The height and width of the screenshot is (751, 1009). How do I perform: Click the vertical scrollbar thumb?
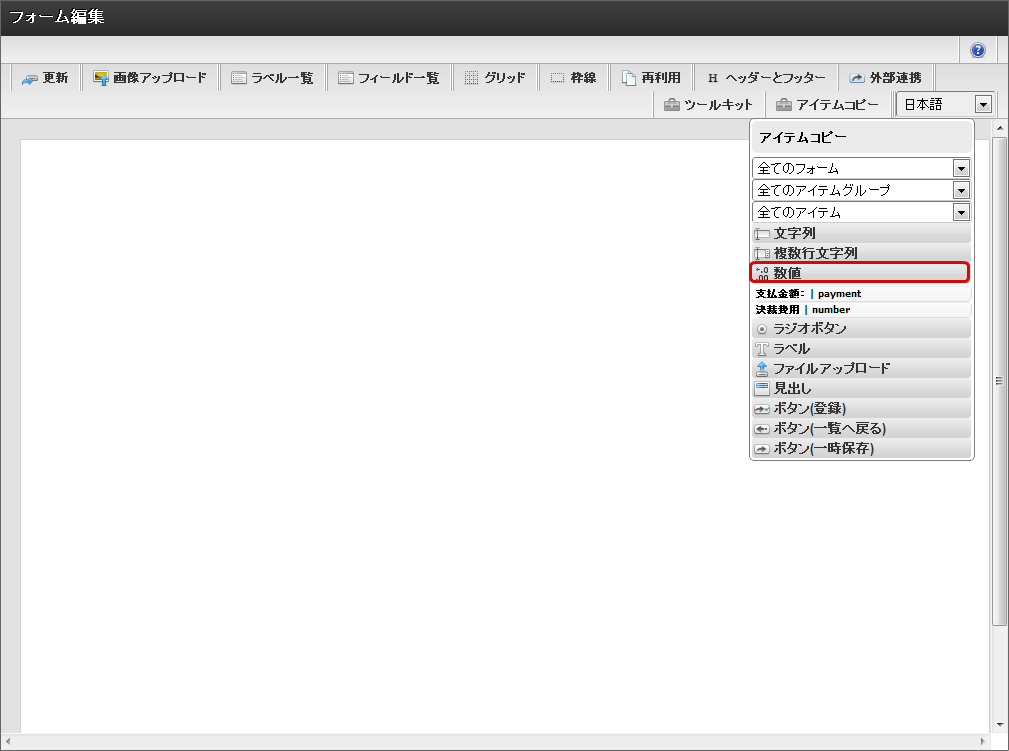click(999, 381)
